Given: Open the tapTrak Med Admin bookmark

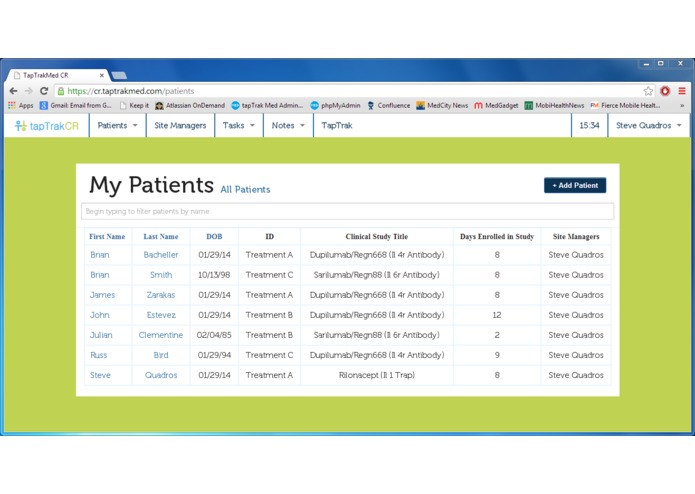Looking at the screenshot, I should tap(267, 105).
